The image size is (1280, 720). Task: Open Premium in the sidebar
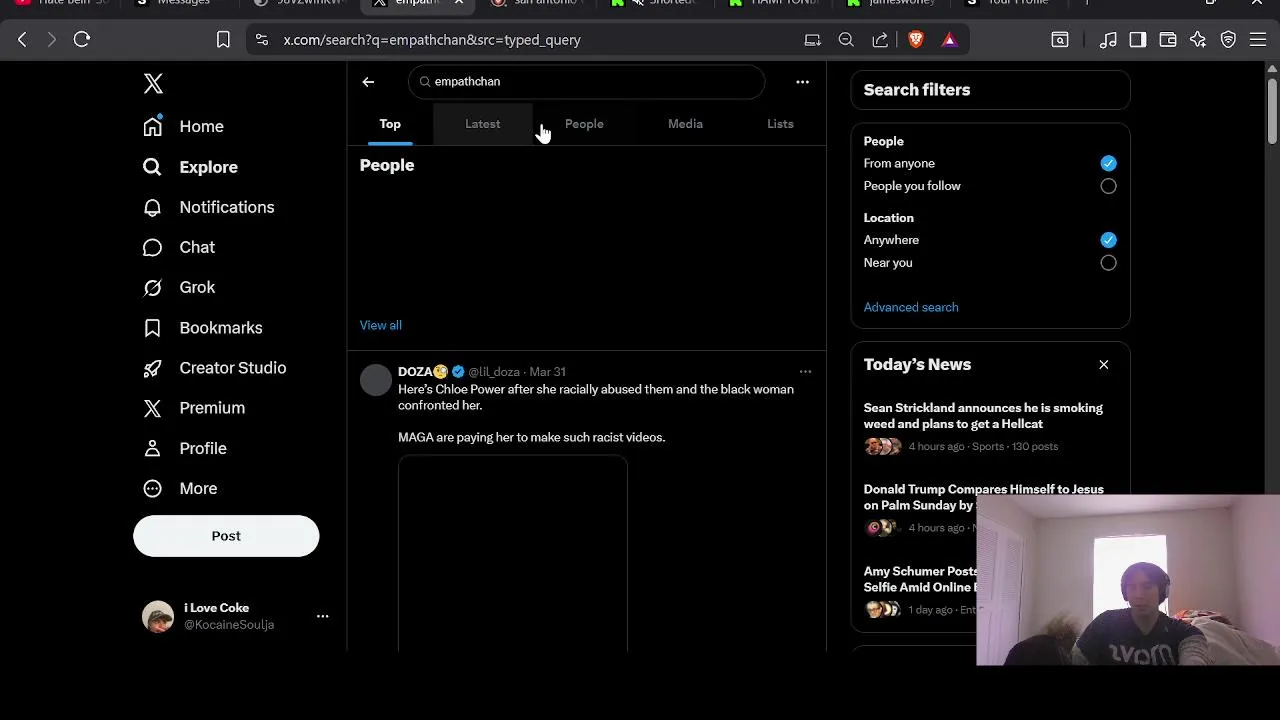[194, 408]
